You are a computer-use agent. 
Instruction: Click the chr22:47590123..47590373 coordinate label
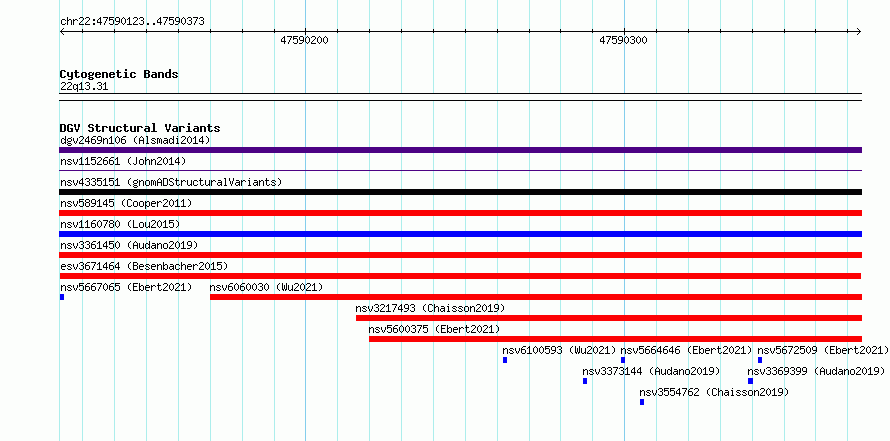point(132,22)
